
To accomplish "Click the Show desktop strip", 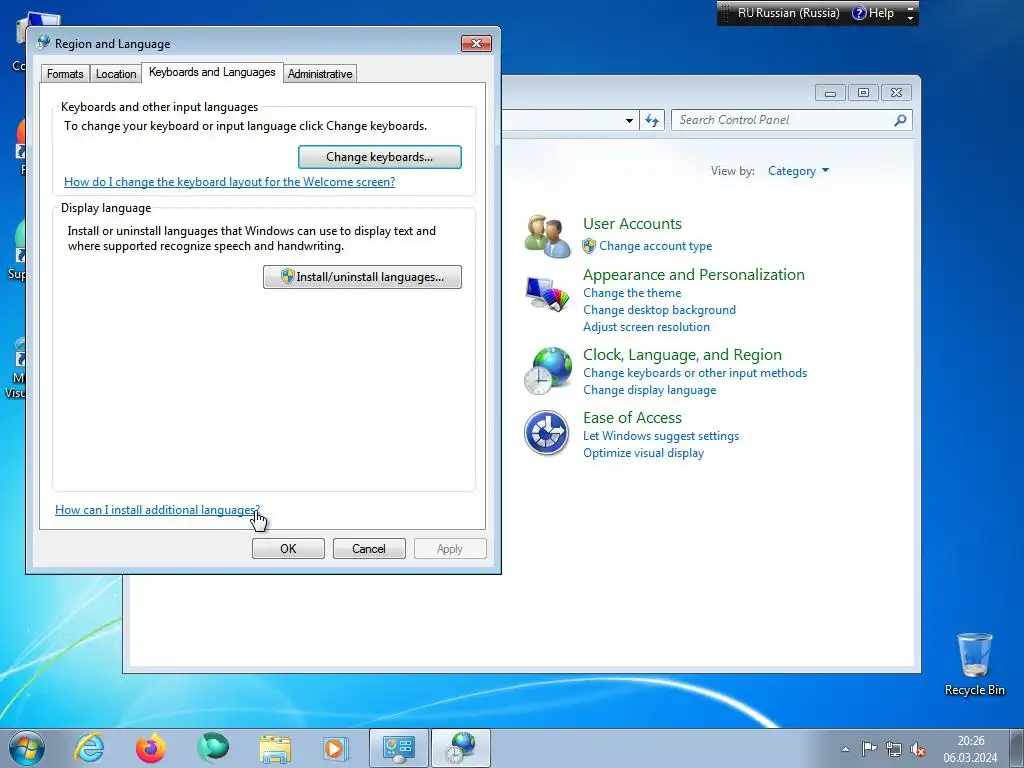I will pos(1017,748).
